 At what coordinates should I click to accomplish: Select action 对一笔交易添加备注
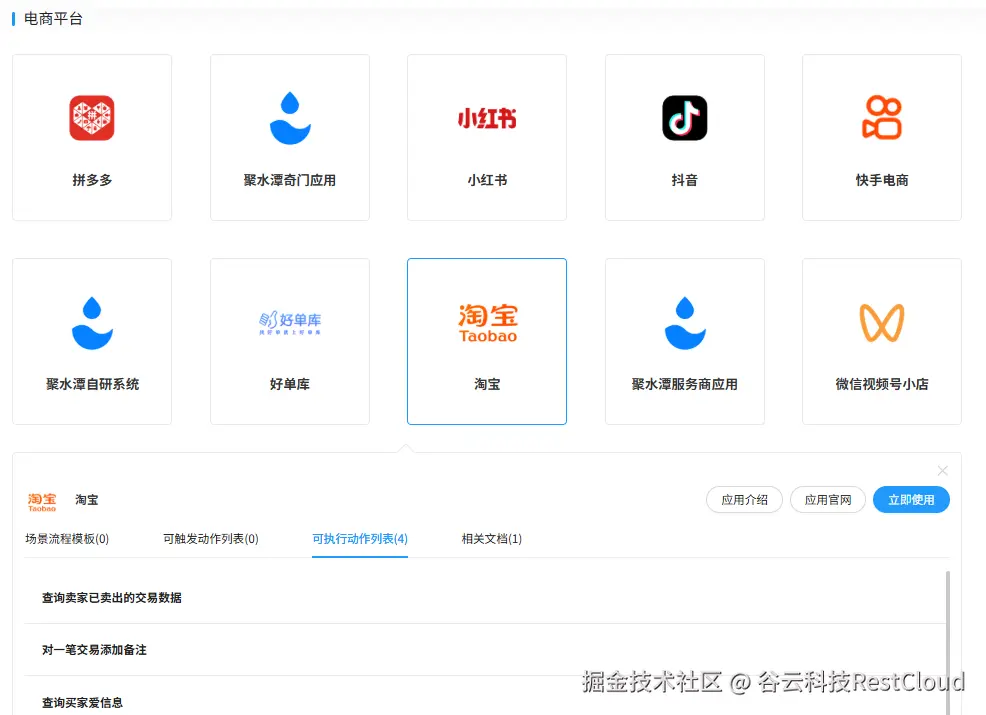pos(485,650)
